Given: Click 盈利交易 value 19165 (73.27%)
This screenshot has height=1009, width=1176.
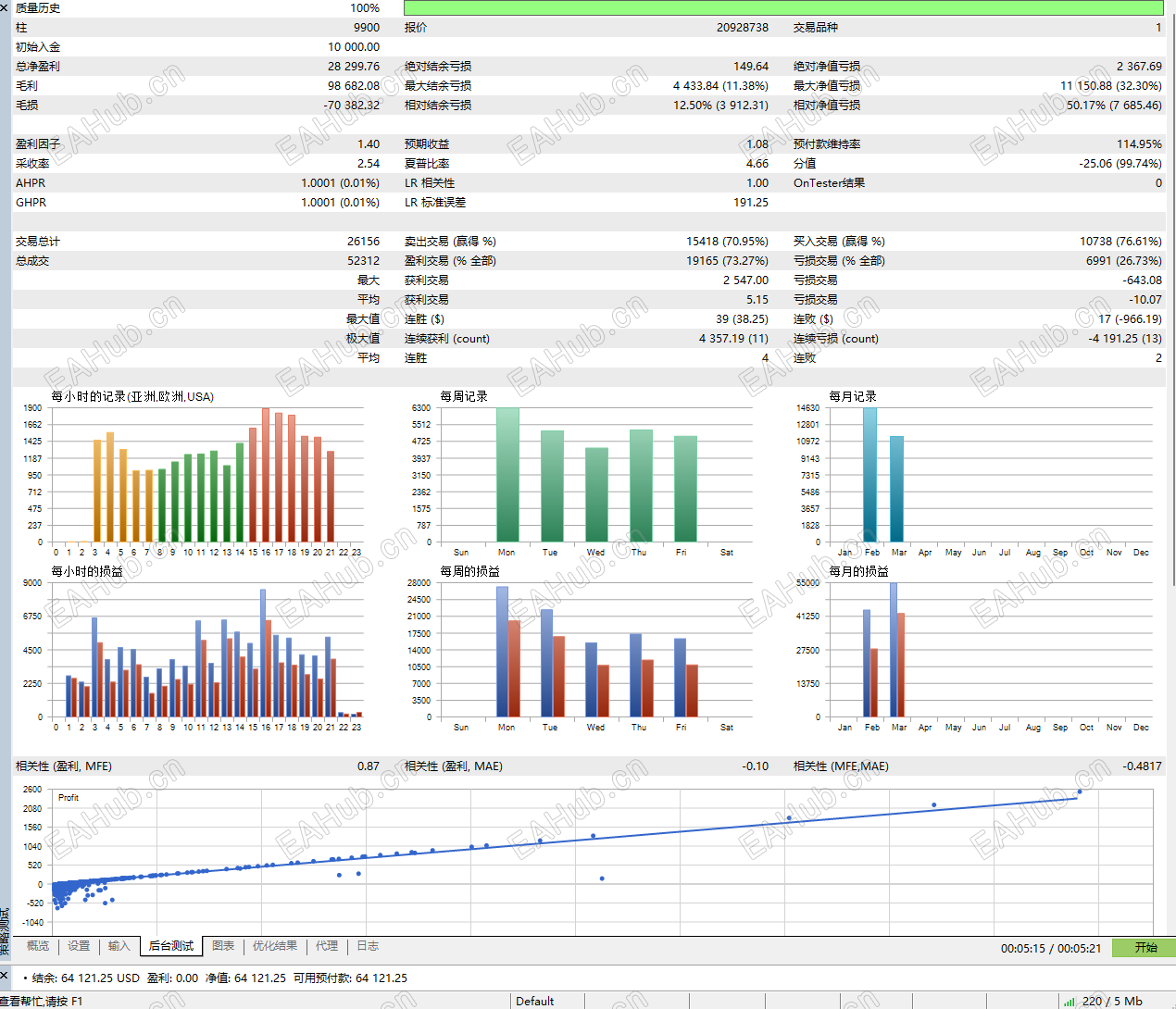Looking at the screenshot, I should click(x=727, y=261).
